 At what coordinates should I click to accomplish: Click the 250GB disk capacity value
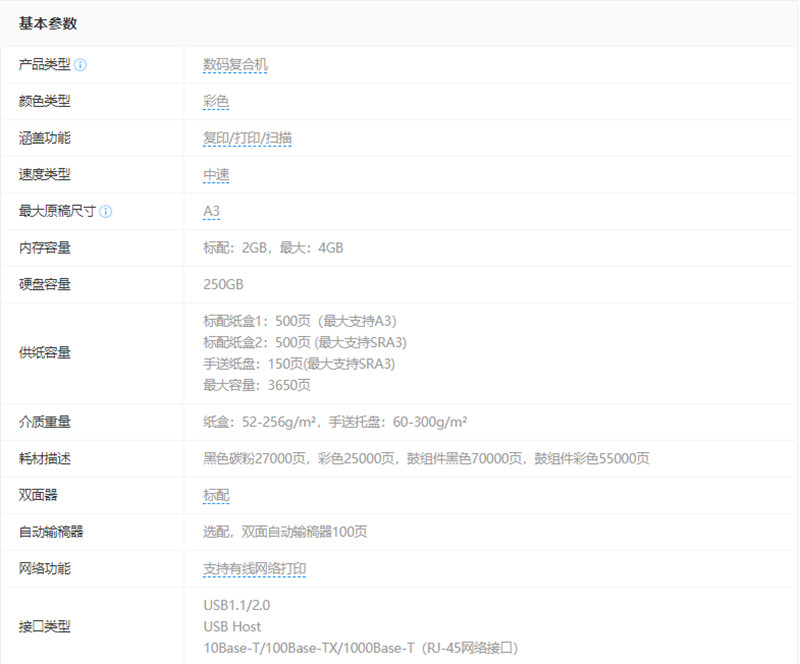[223, 284]
